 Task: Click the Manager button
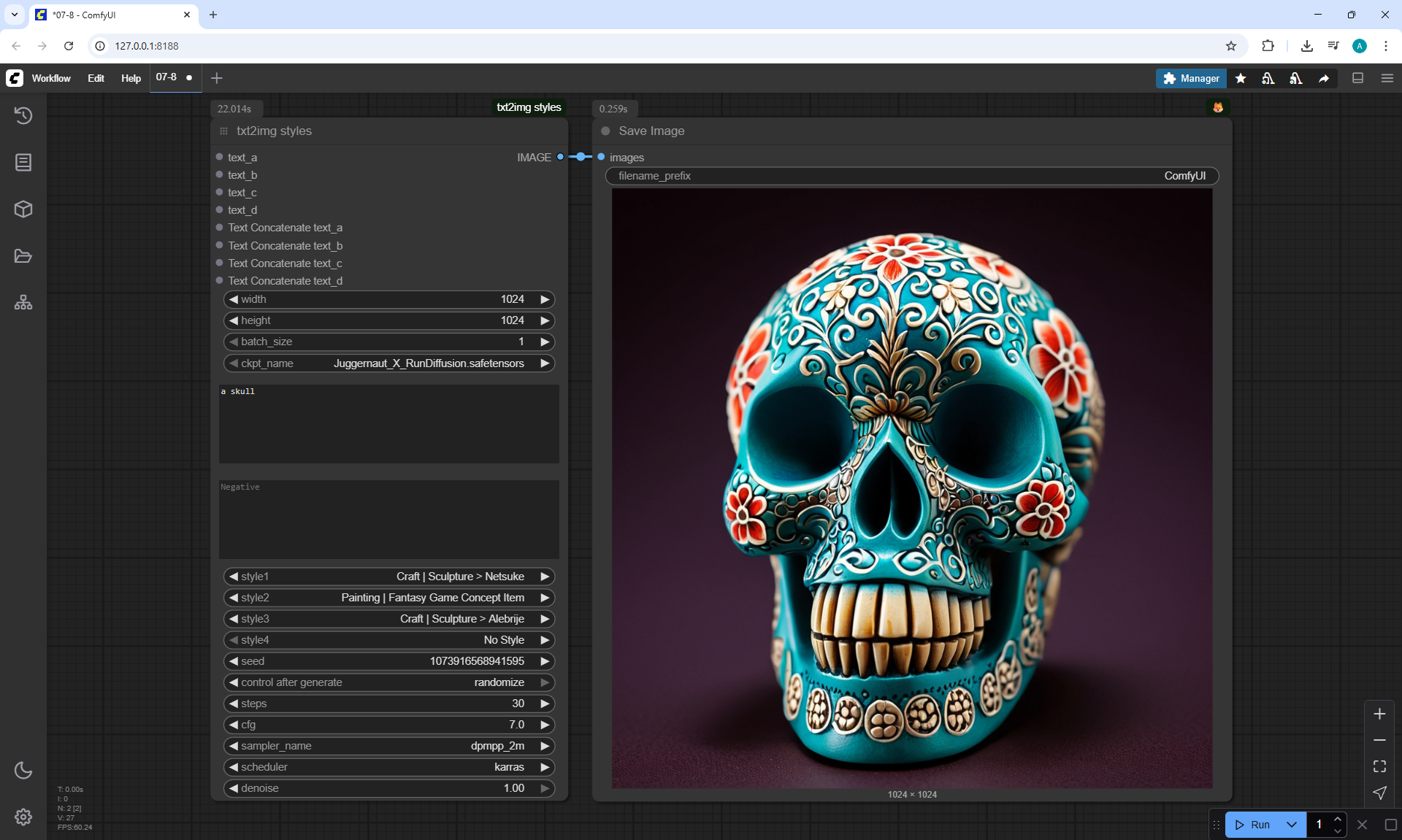point(1191,78)
